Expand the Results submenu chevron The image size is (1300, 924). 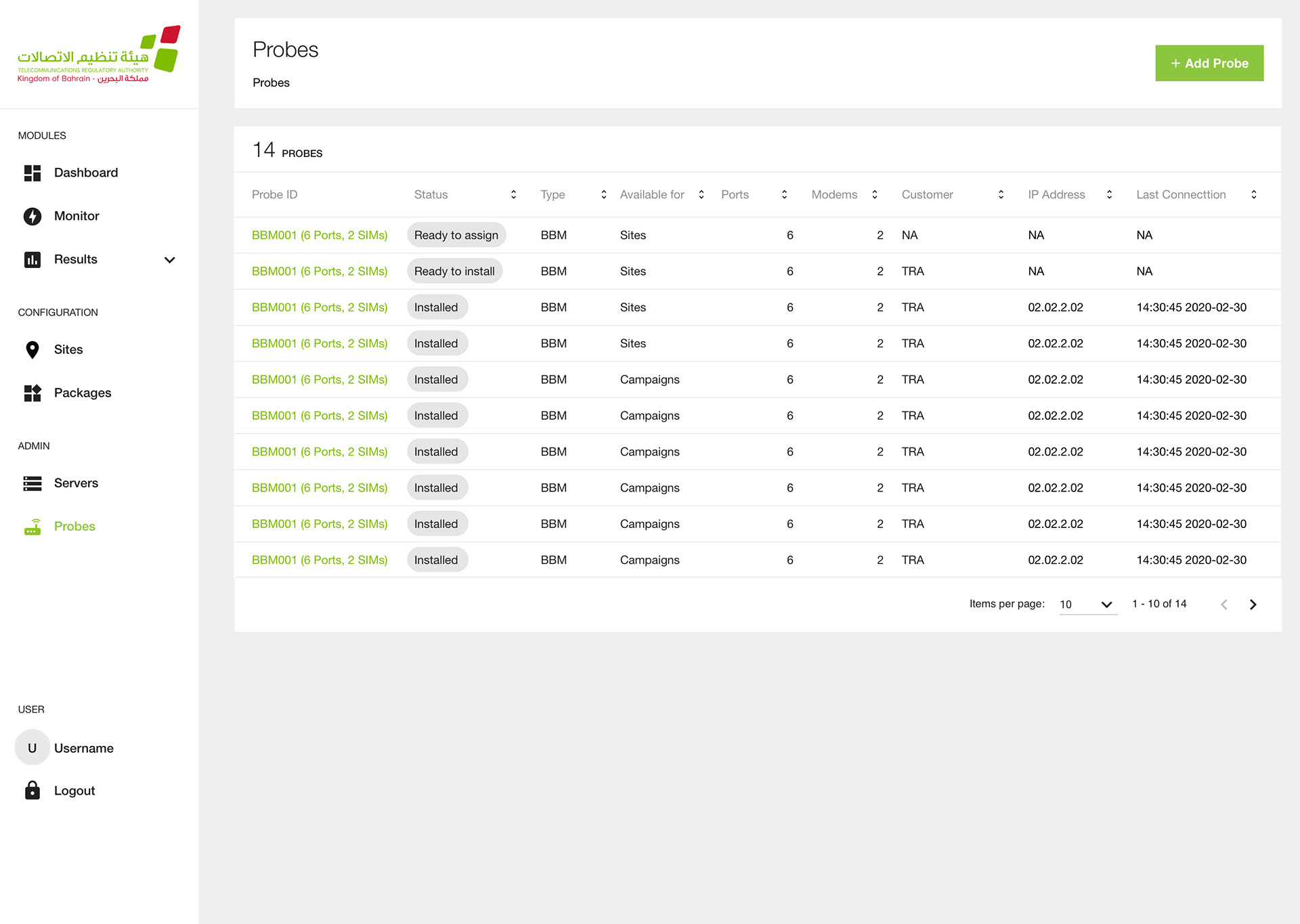click(170, 260)
